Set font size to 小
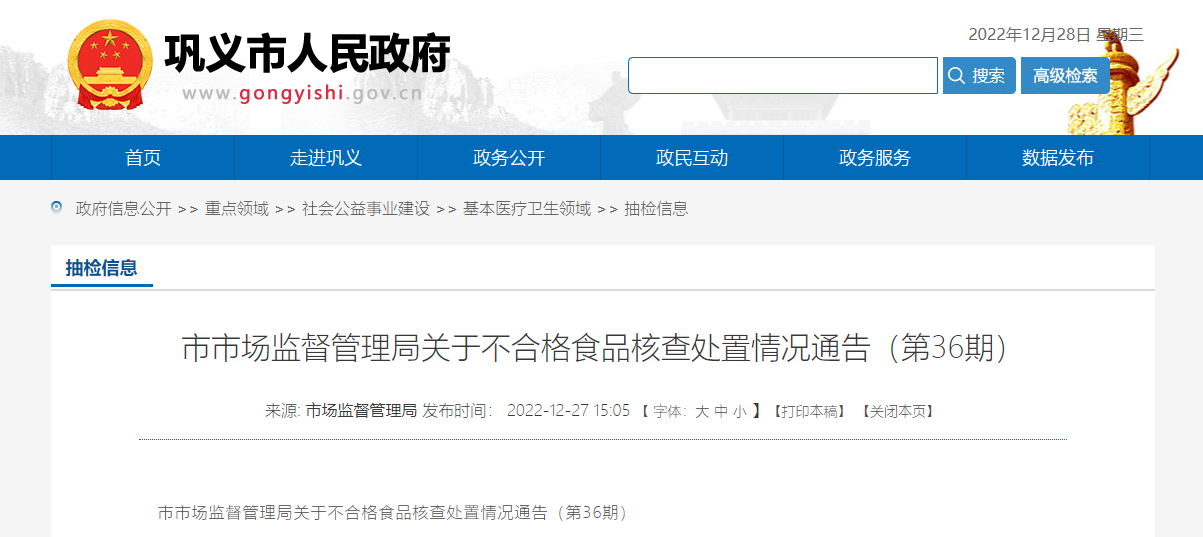1203x537 pixels. pyautogui.click(x=739, y=411)
